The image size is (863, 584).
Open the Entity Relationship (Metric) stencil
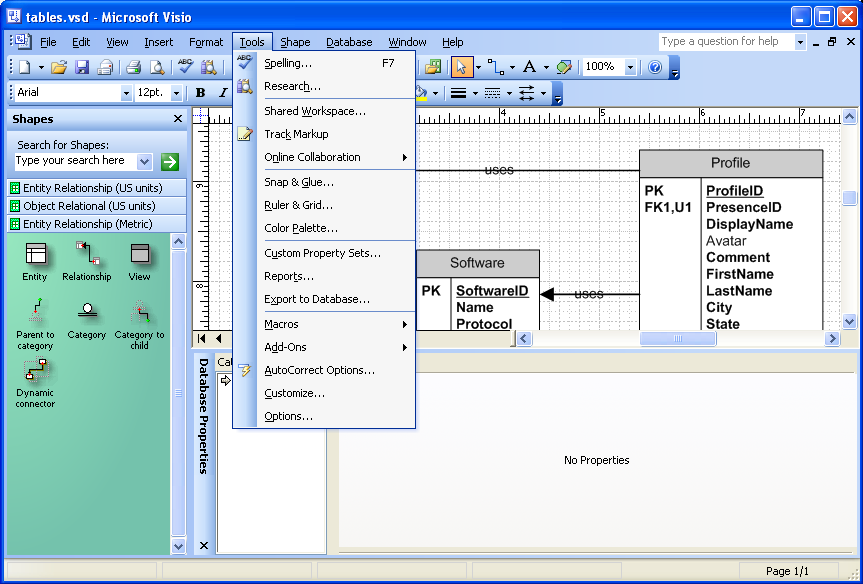point(88,224)
